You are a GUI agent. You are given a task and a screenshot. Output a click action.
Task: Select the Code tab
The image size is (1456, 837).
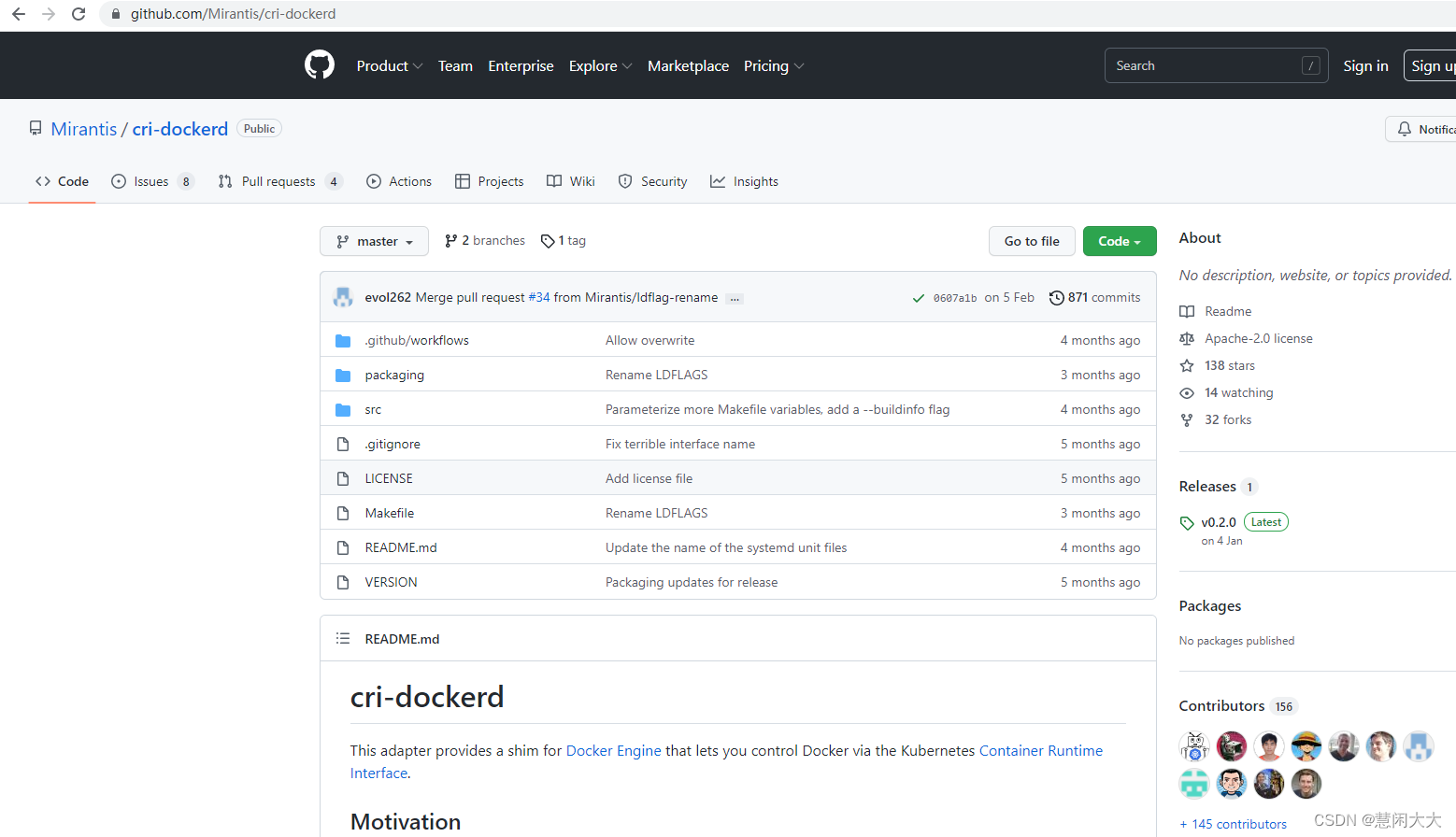(62, 181)
